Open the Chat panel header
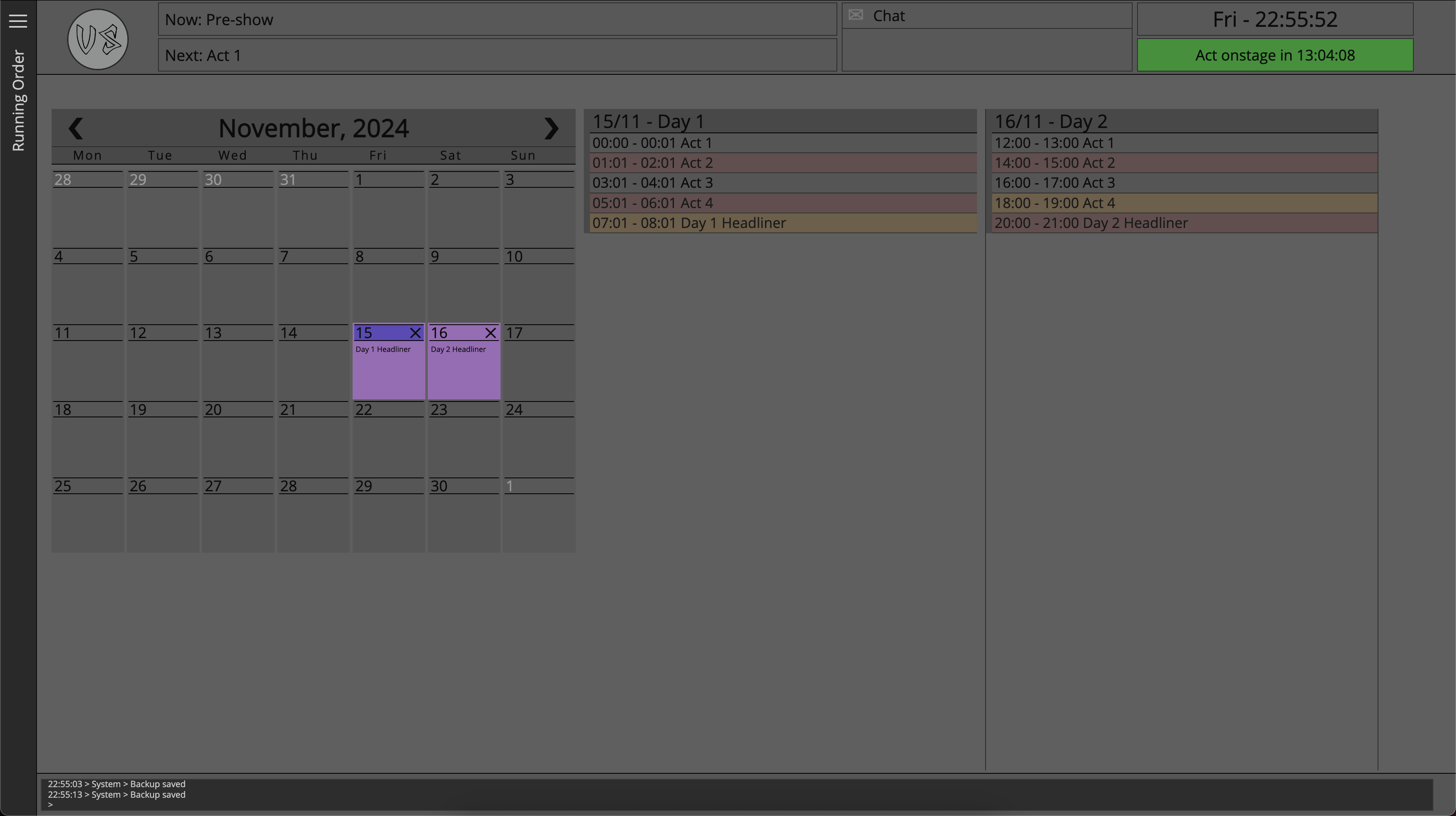1456x816 pixels. point(987,16)
